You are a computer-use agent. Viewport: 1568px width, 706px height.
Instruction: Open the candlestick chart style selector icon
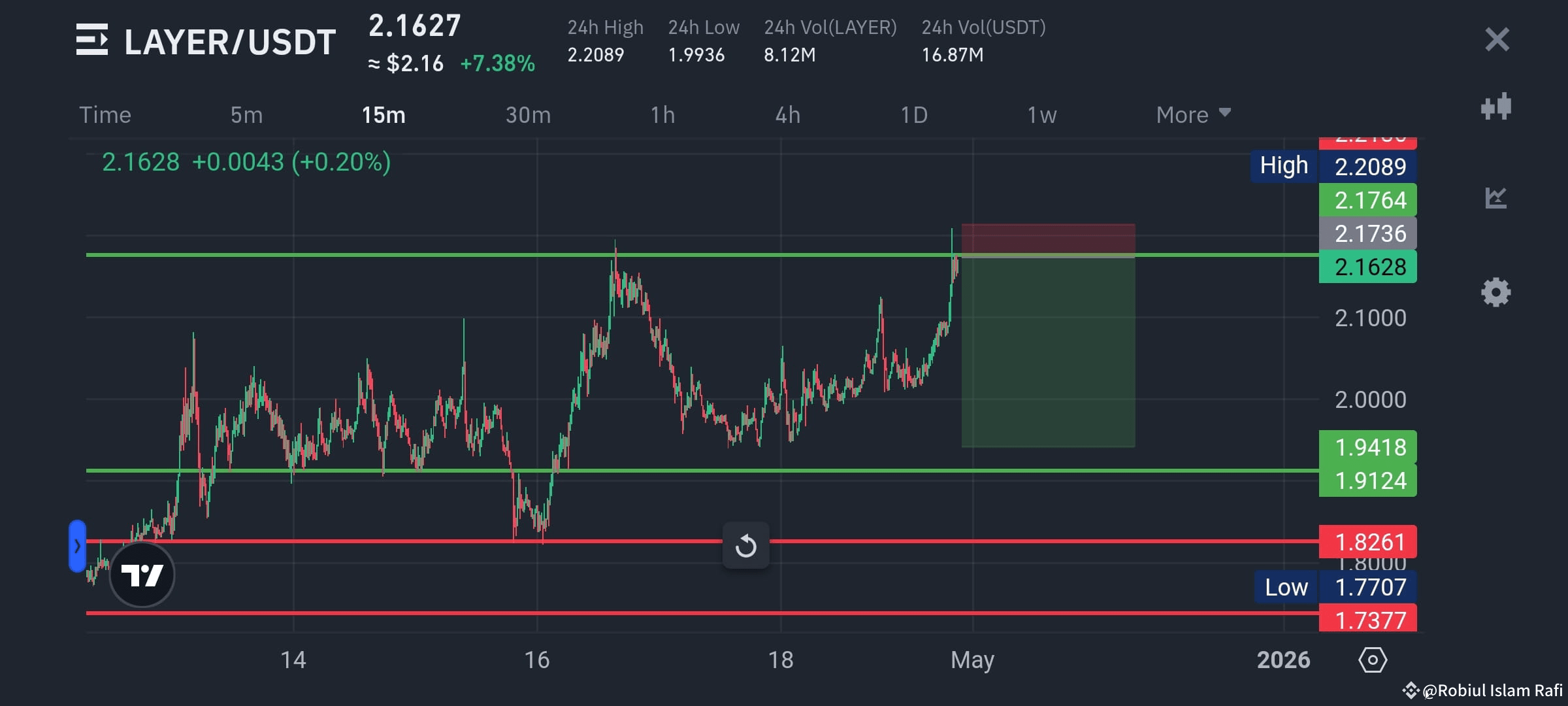coord(1496,107)
